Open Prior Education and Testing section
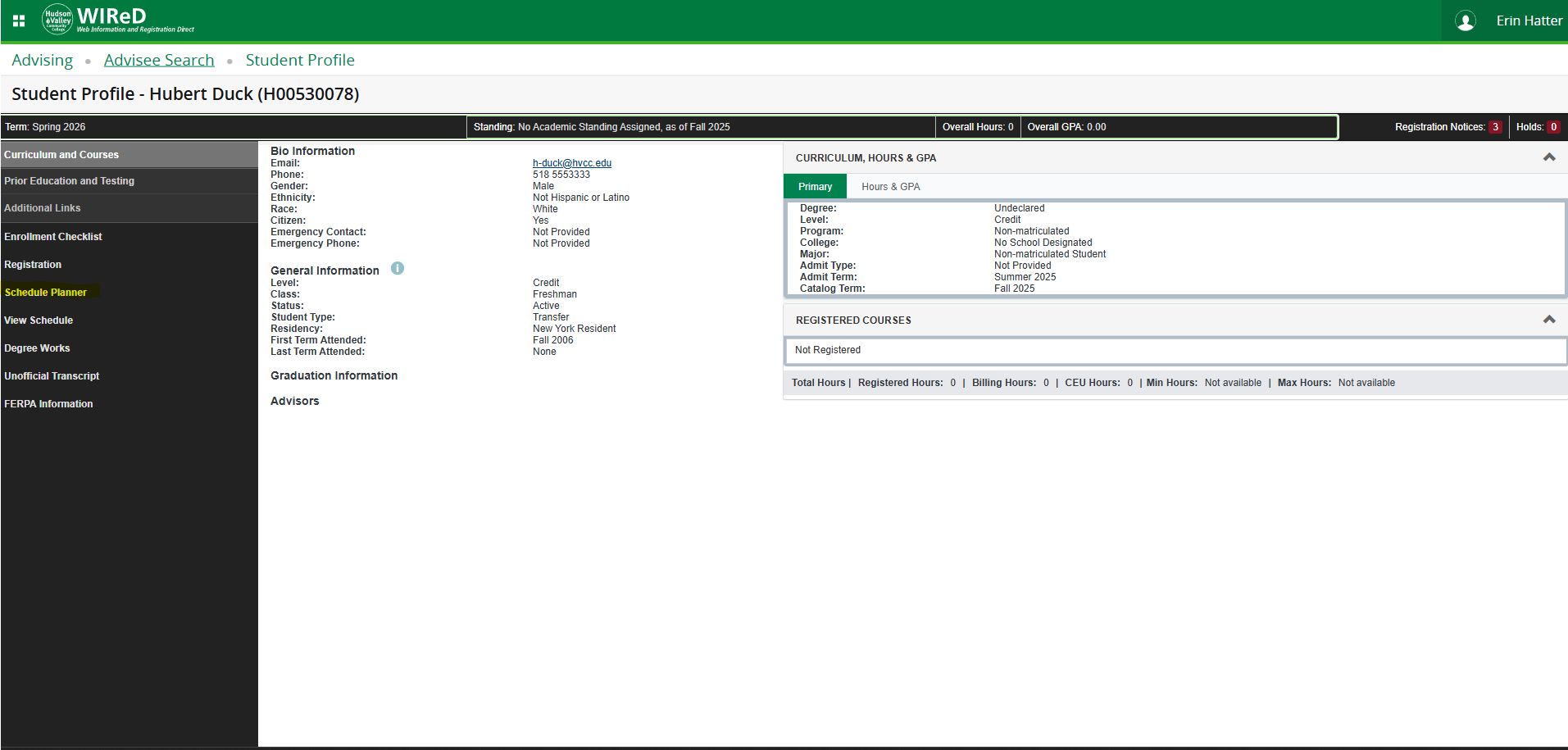 pos(69,181)
